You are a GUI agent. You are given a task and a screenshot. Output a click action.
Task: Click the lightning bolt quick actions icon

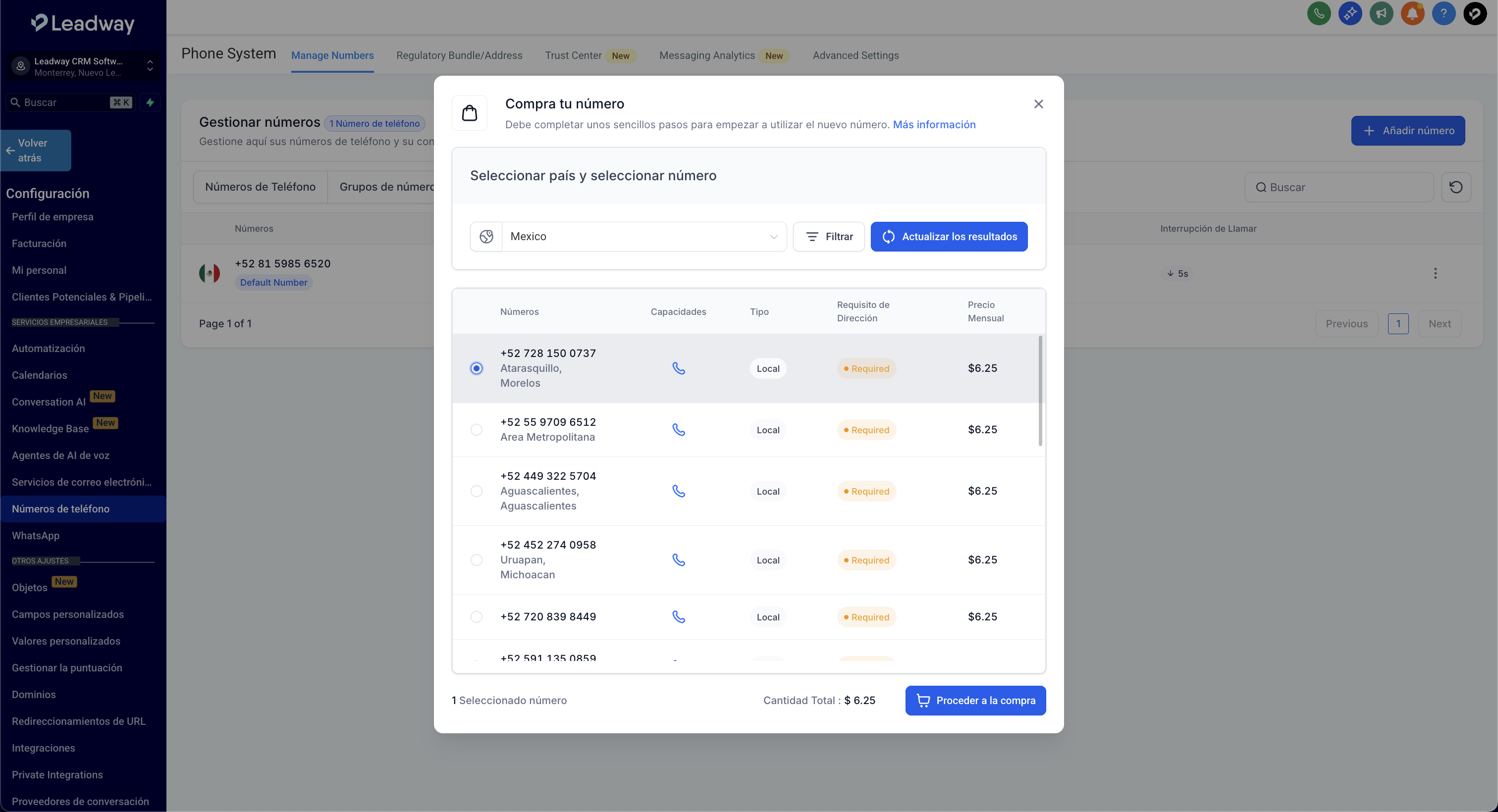pos(150,102)
